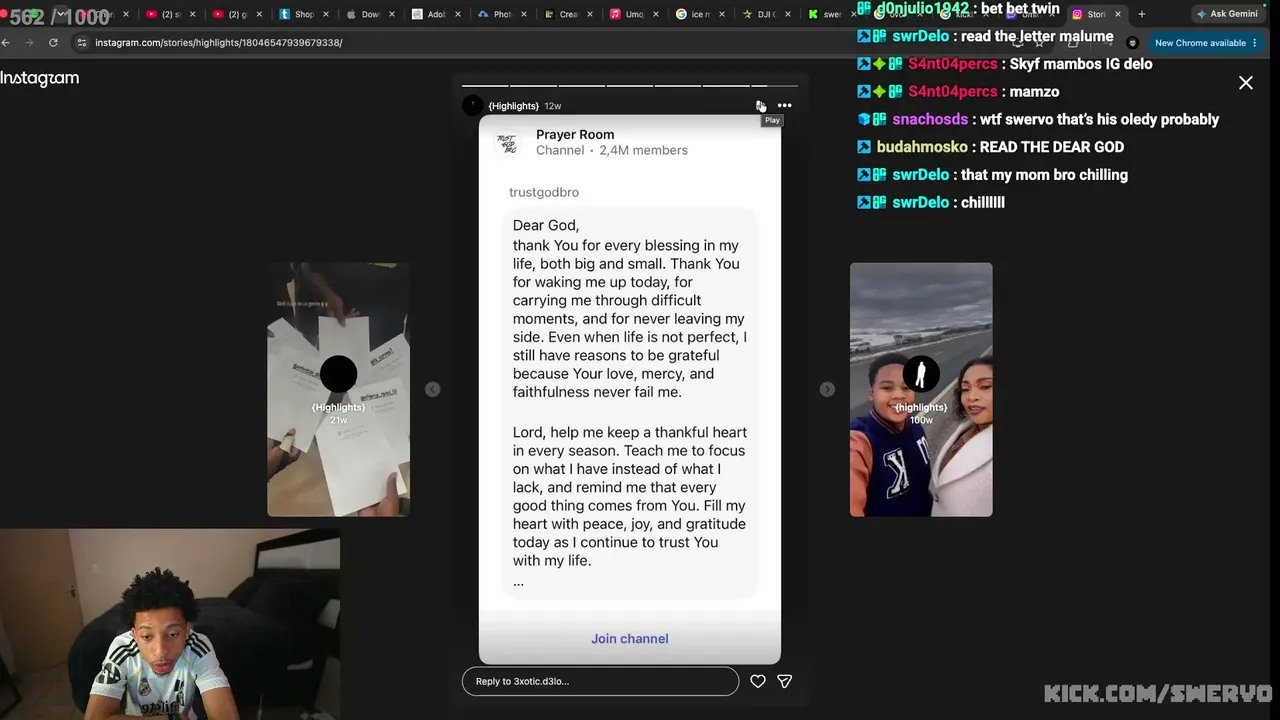Click the instagram.com address bar URL
Image resolution: width=1280 pixels, height=720 pixels.
click(x=219, y=43)
